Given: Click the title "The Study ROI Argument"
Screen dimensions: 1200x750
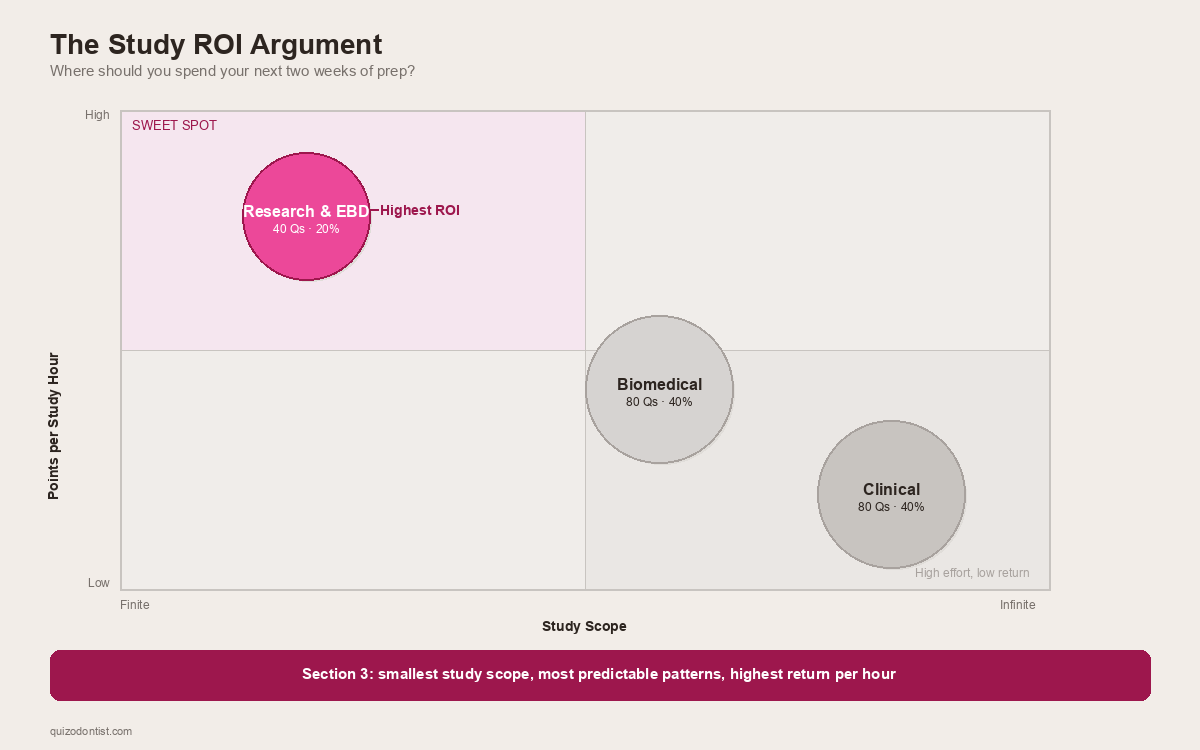Looking at the screenshot, I should (x=216, y=45).
